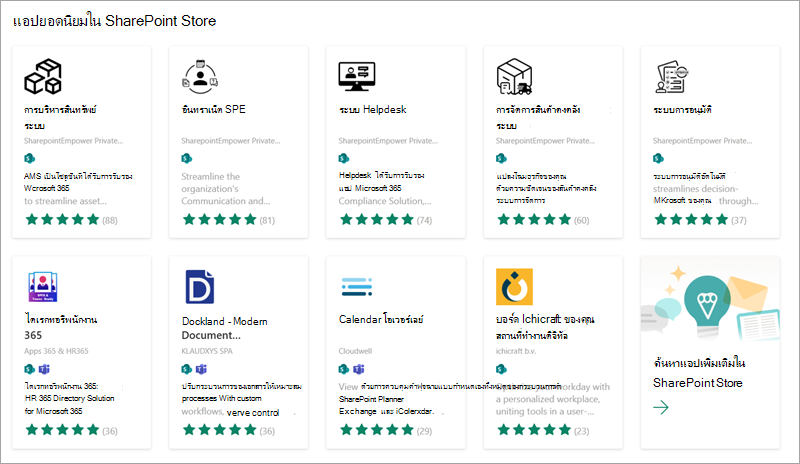This screenshot has width=800, height=464.
Task: Click the Teams badge on Calendar Overlay card
Action: point(359,369)
